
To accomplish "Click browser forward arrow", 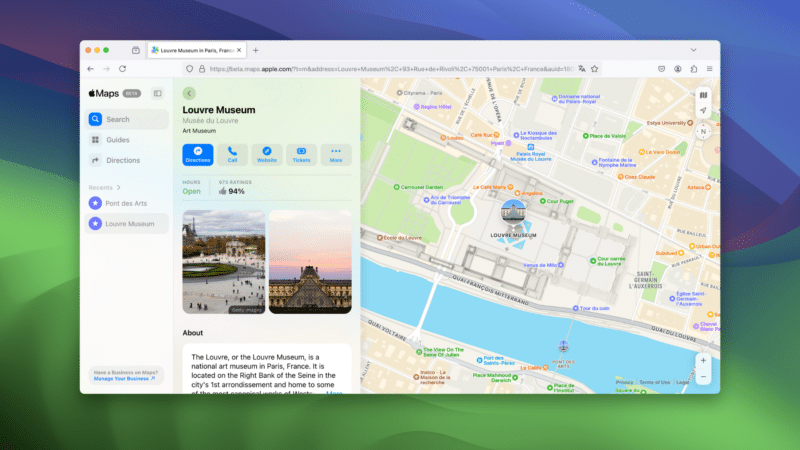I will pyautogui.click(x=106, y=69).
